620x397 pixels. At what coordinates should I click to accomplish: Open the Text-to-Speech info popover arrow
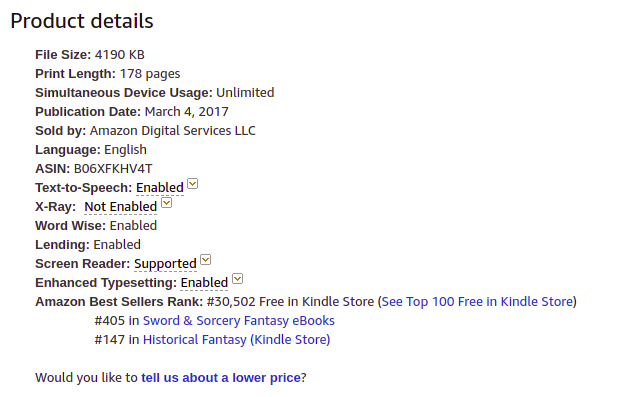pyautogui.click(x=193, y=184)
